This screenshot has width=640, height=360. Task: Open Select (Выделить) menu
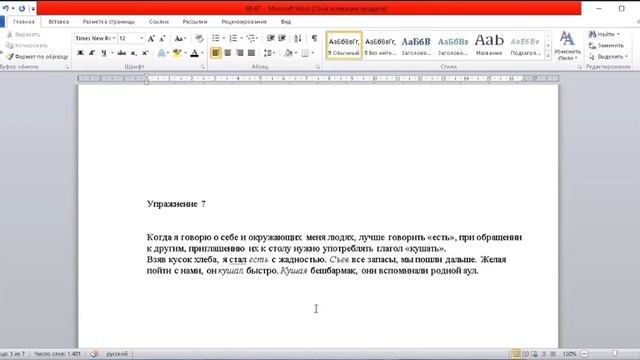point(608,56)
